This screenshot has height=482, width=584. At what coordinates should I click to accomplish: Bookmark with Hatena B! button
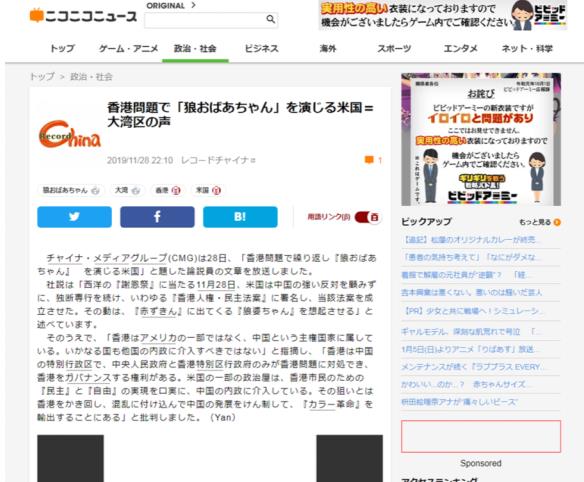point(240,217)
